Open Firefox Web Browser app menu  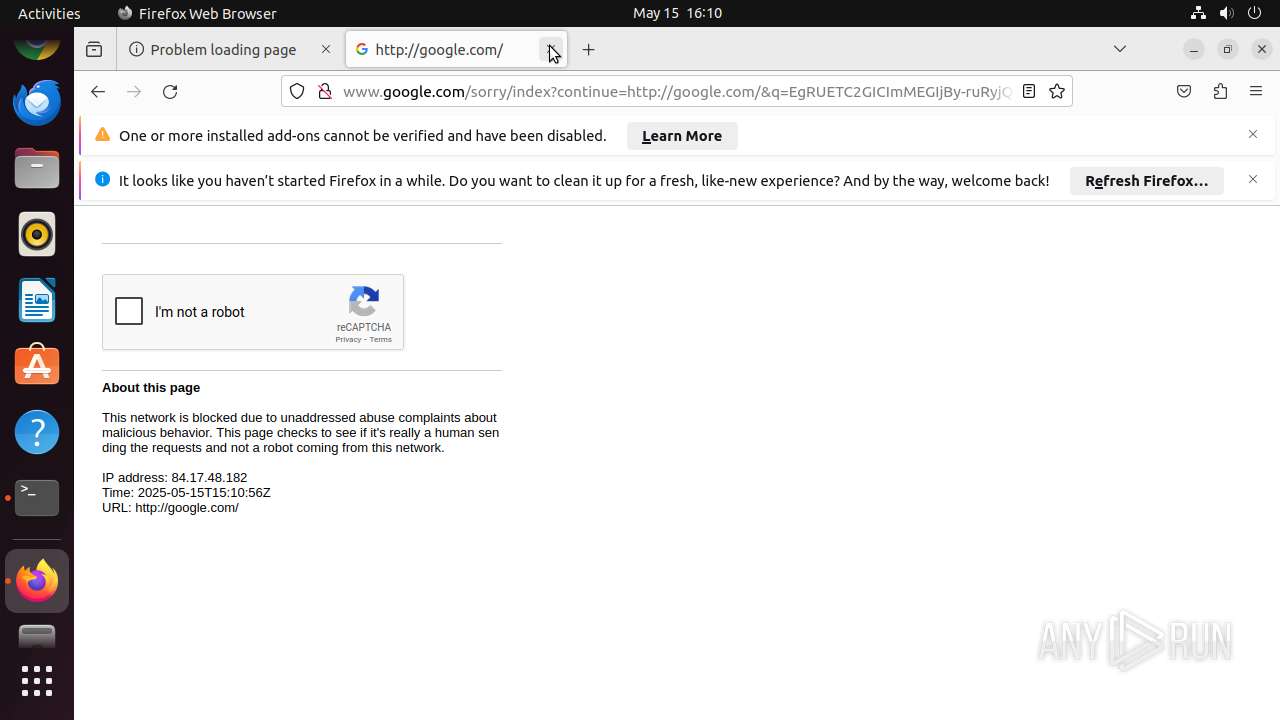click(x=197, y=13)
